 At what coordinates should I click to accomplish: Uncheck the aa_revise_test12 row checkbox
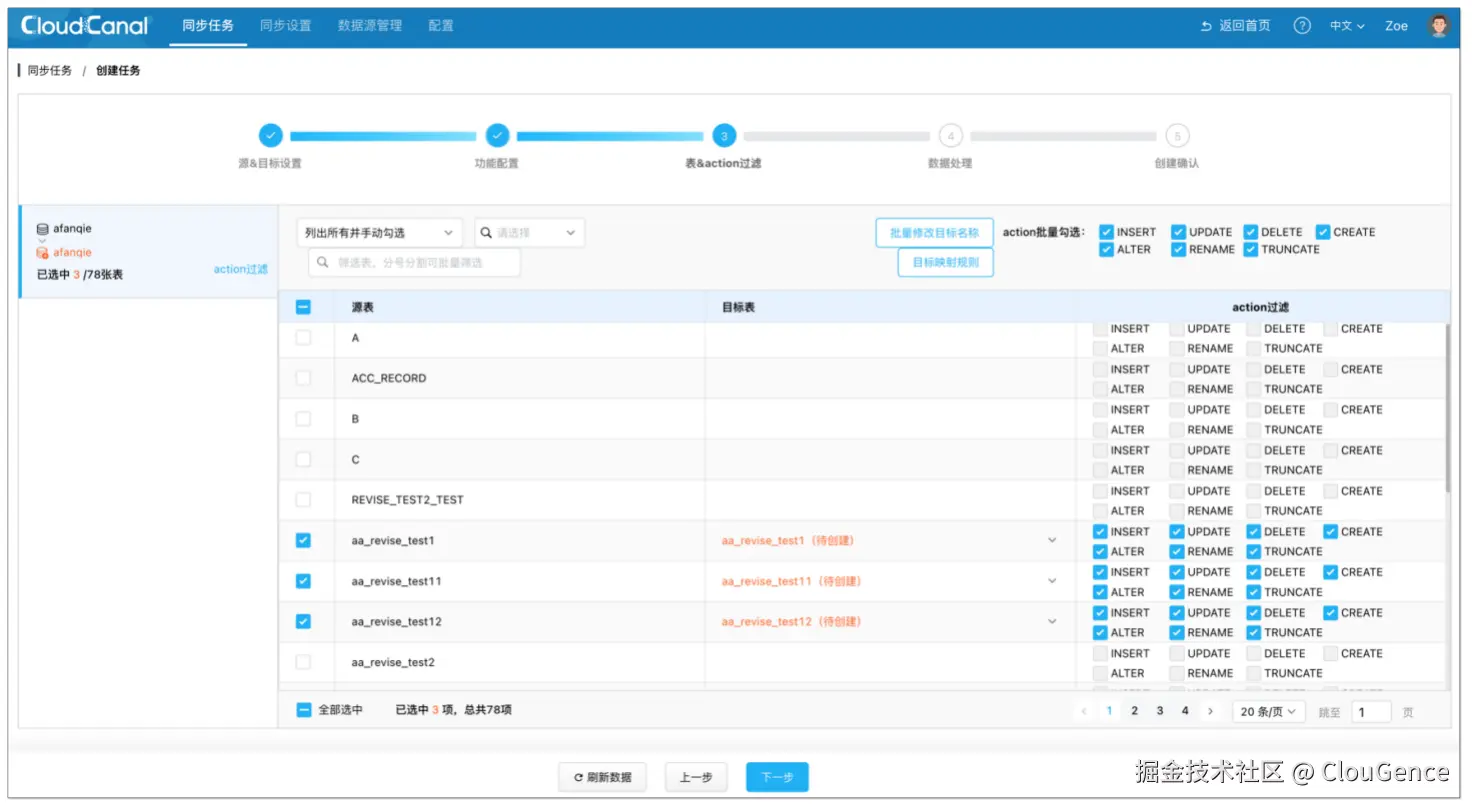303,621
